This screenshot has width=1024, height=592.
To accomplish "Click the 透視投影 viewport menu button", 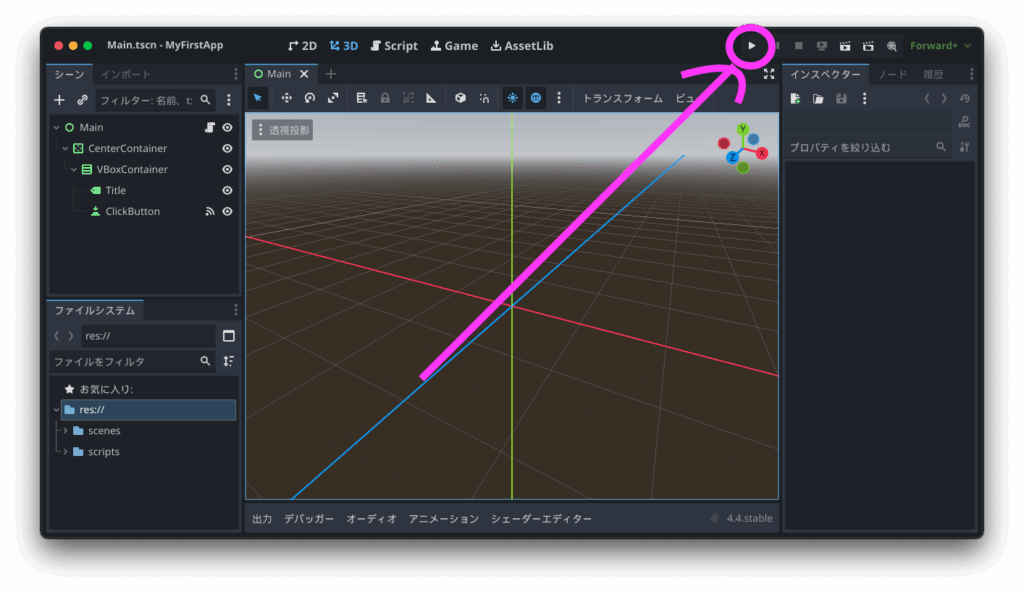I will coord(283,130).
